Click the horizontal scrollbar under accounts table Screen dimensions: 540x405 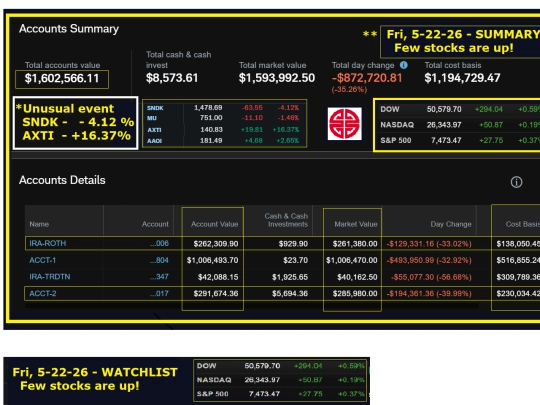[x=251, y=305]
